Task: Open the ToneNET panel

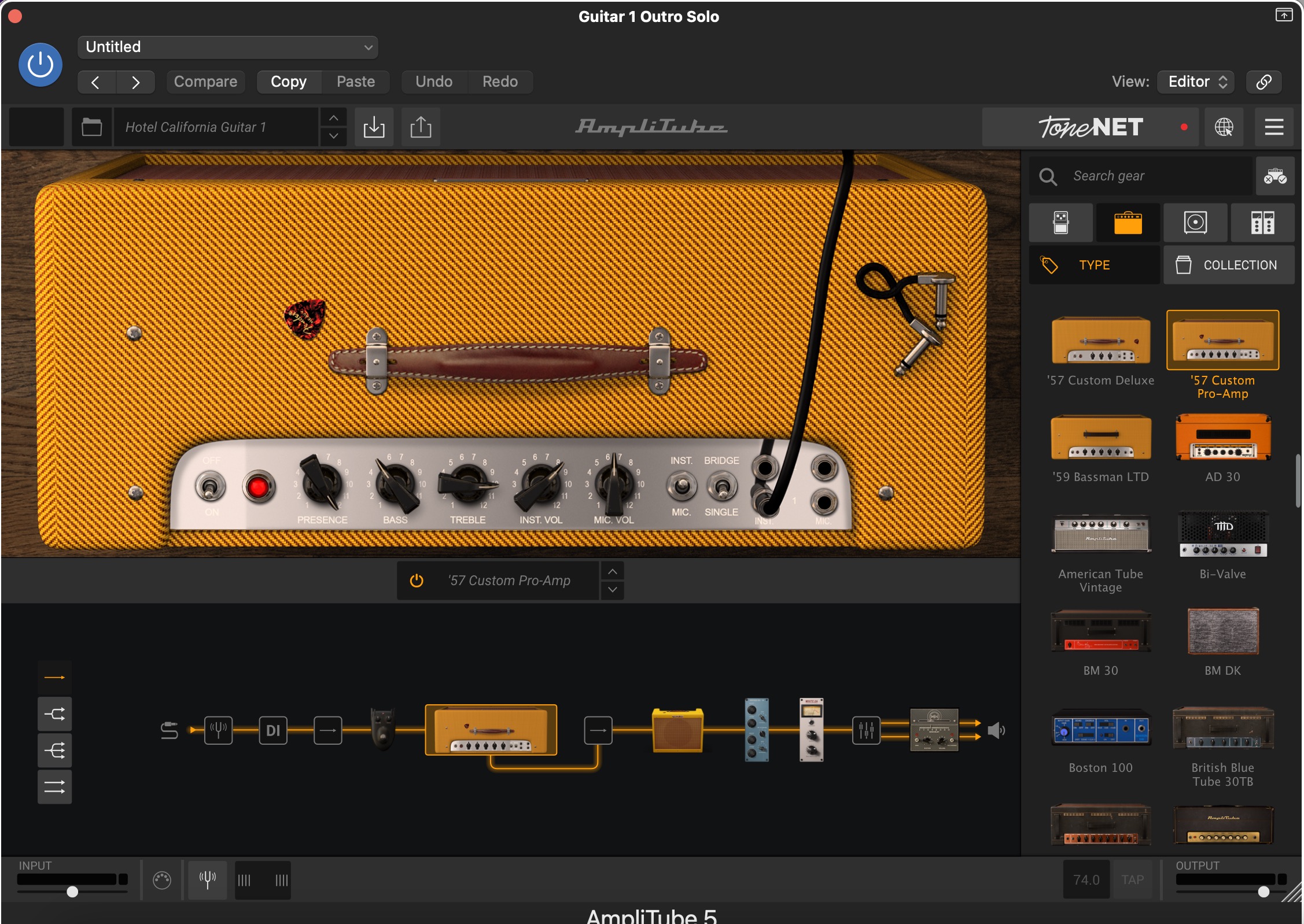Action: (x=1091, y=127)
